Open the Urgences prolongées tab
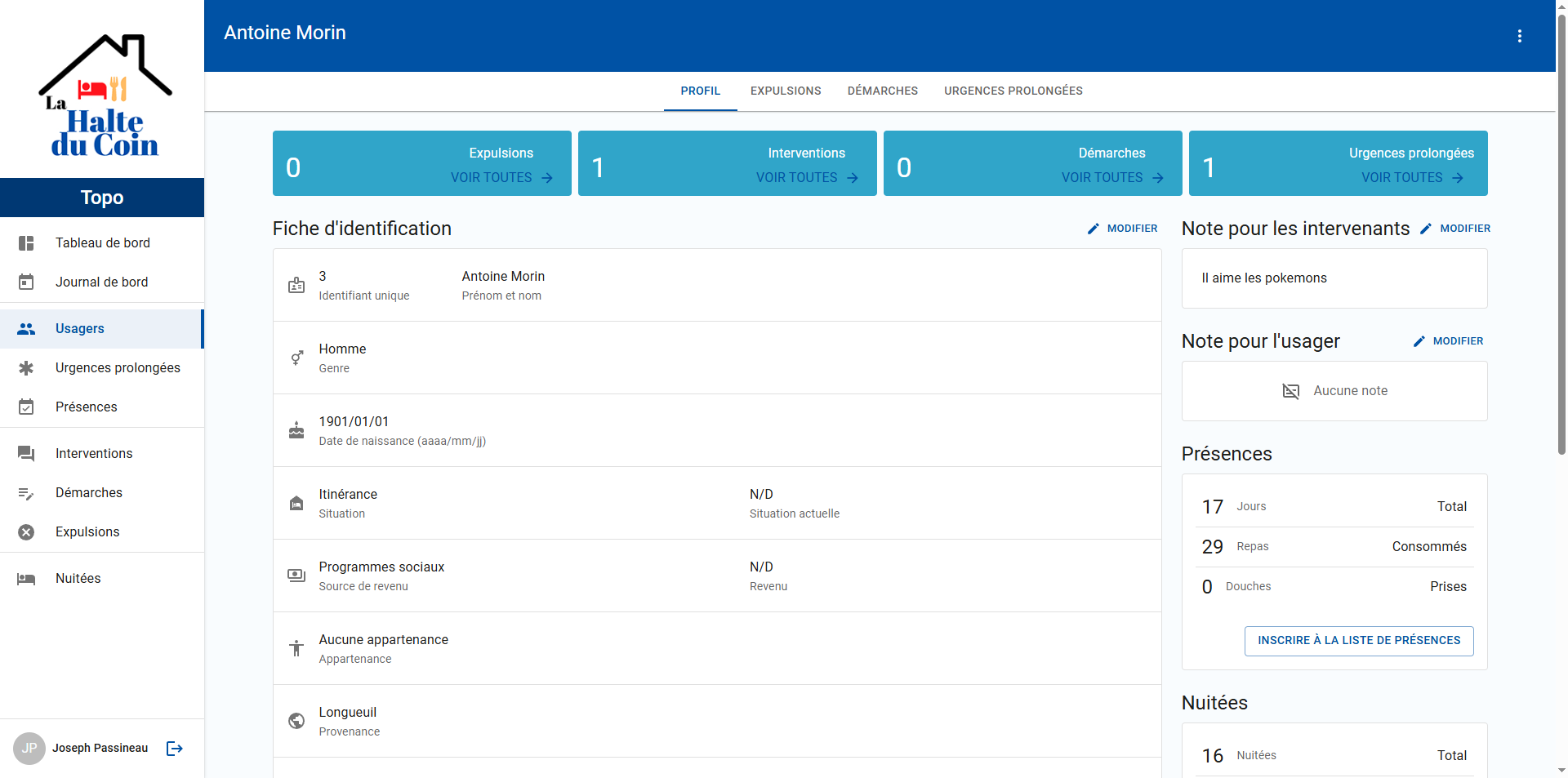This screenshot has height=778, width=1568. 1013,91
